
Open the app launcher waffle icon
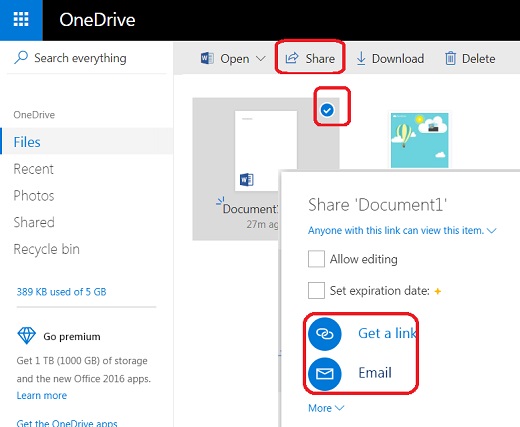click(x=21, y=20)
